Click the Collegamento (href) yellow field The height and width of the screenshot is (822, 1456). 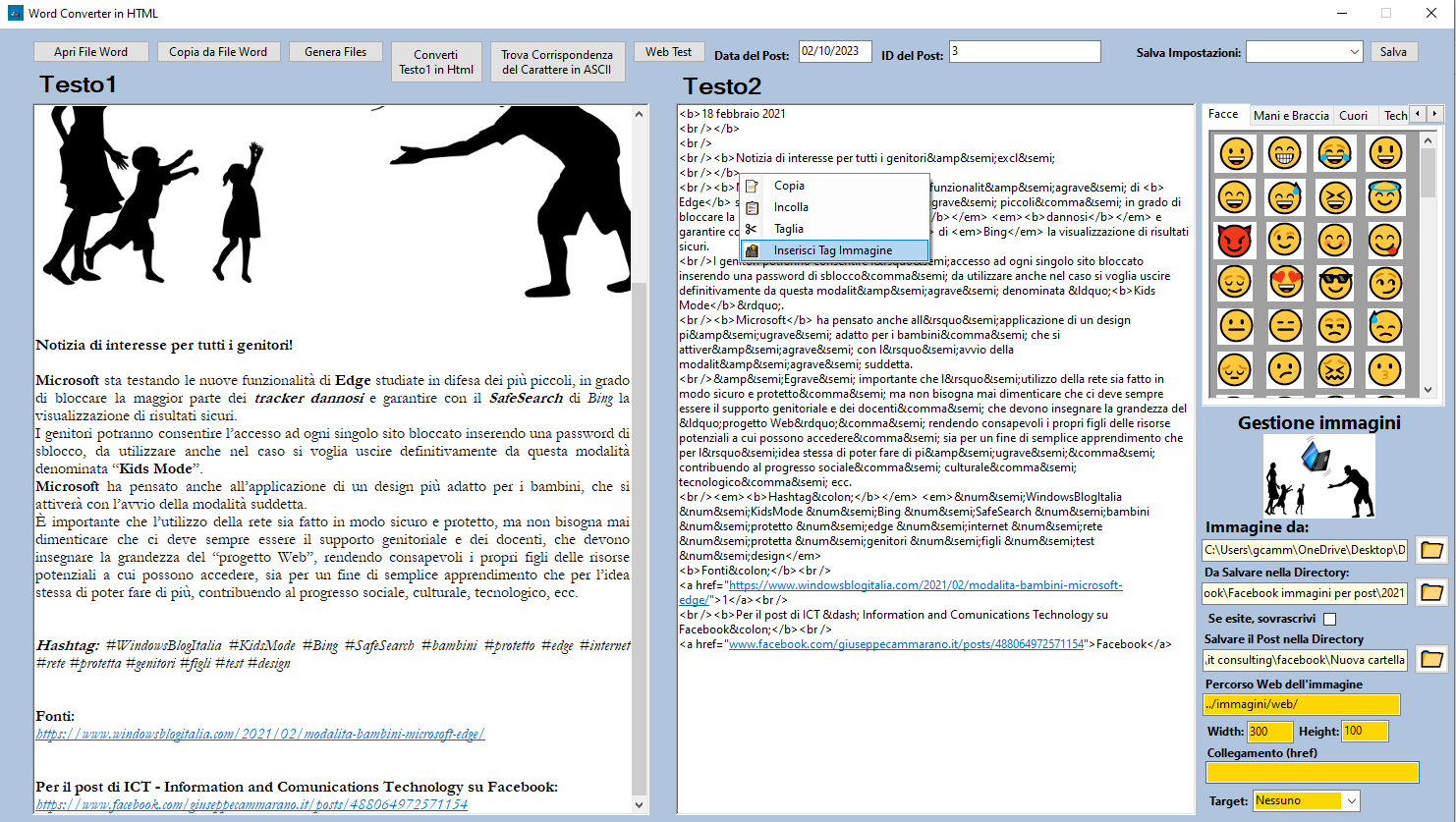point(1313,772)
